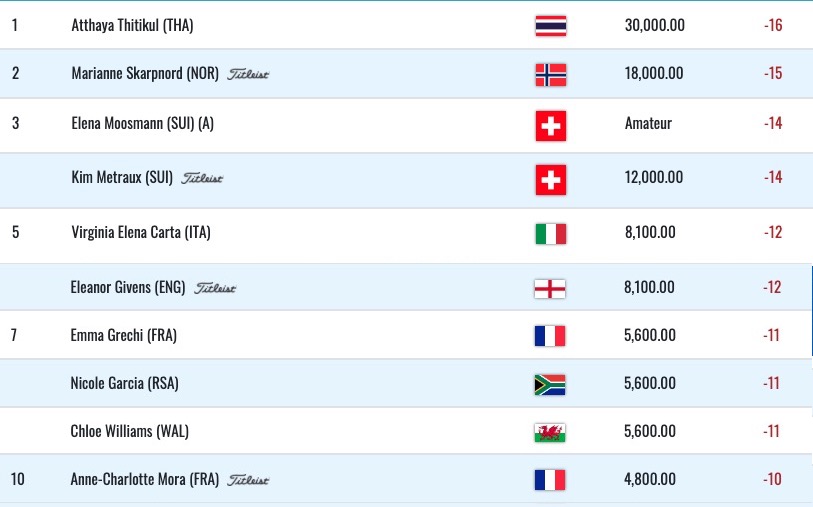This screenshot has height=507, width=813.
Task: Click Titleist logo beside Anne-Charlotte Mora
Action: click(x=248, y=480)
